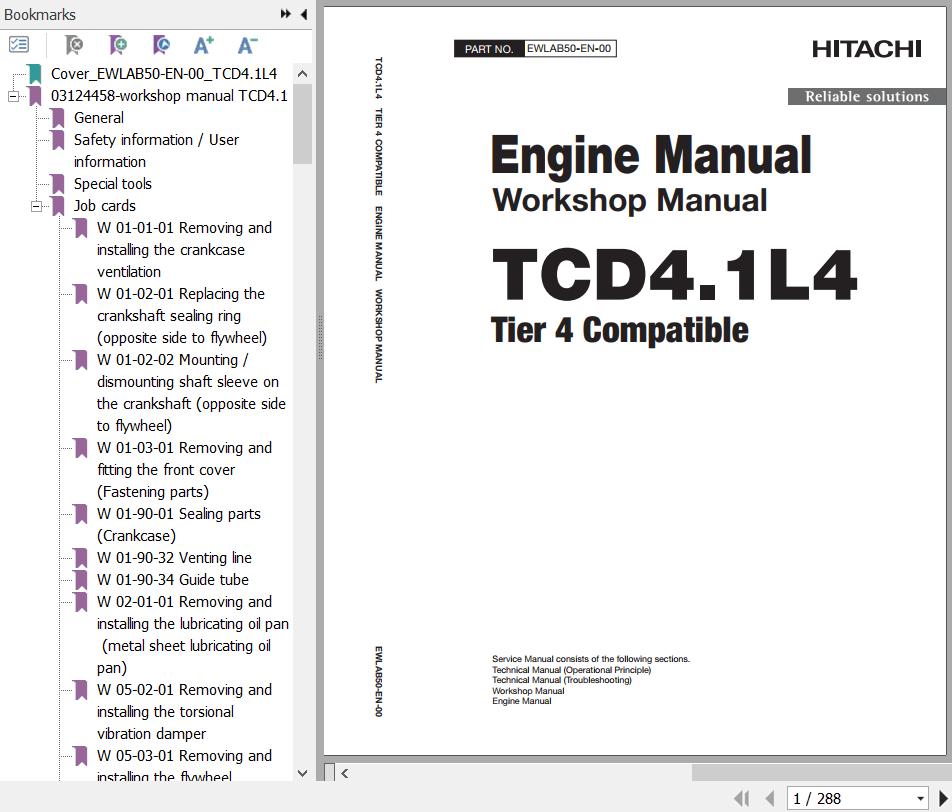Click the Technical Manual (Troubleshooting) line

(x=562, y=680)
